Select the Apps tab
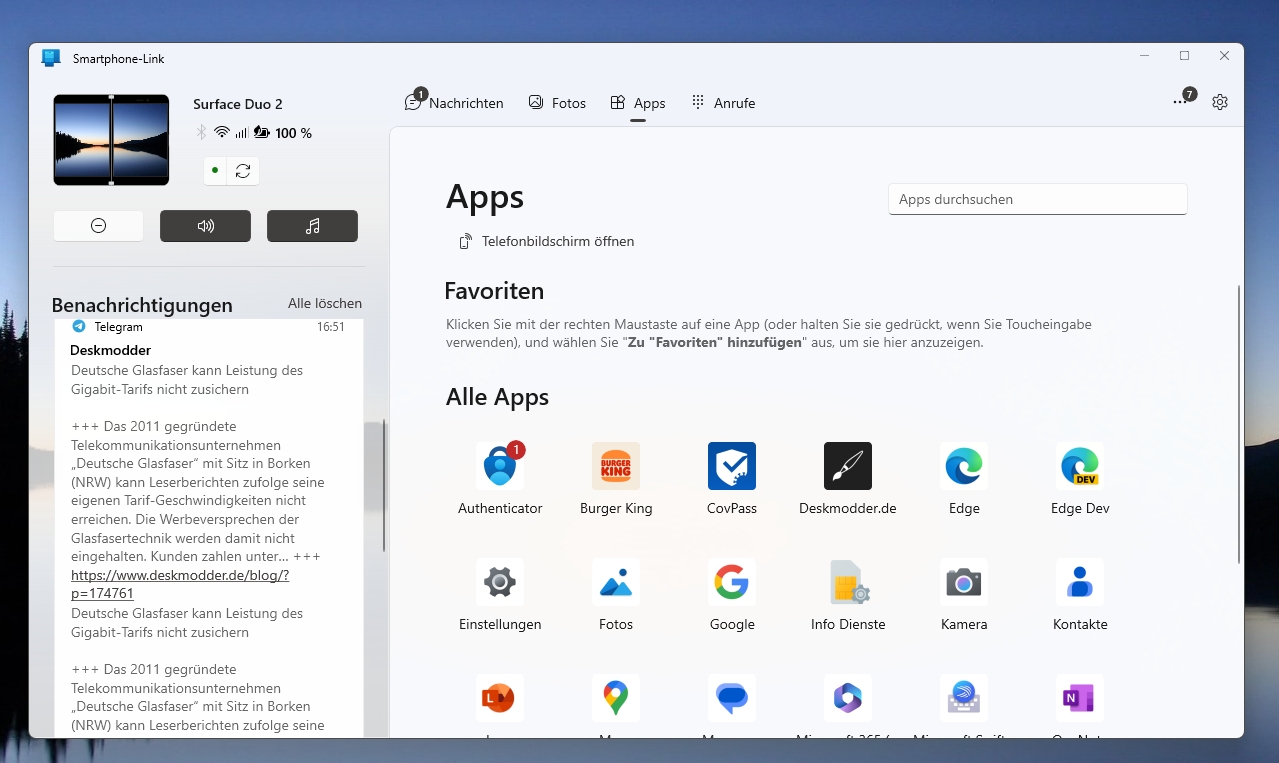This screenshot has width=1279, height=763. (x=638, y=103)
